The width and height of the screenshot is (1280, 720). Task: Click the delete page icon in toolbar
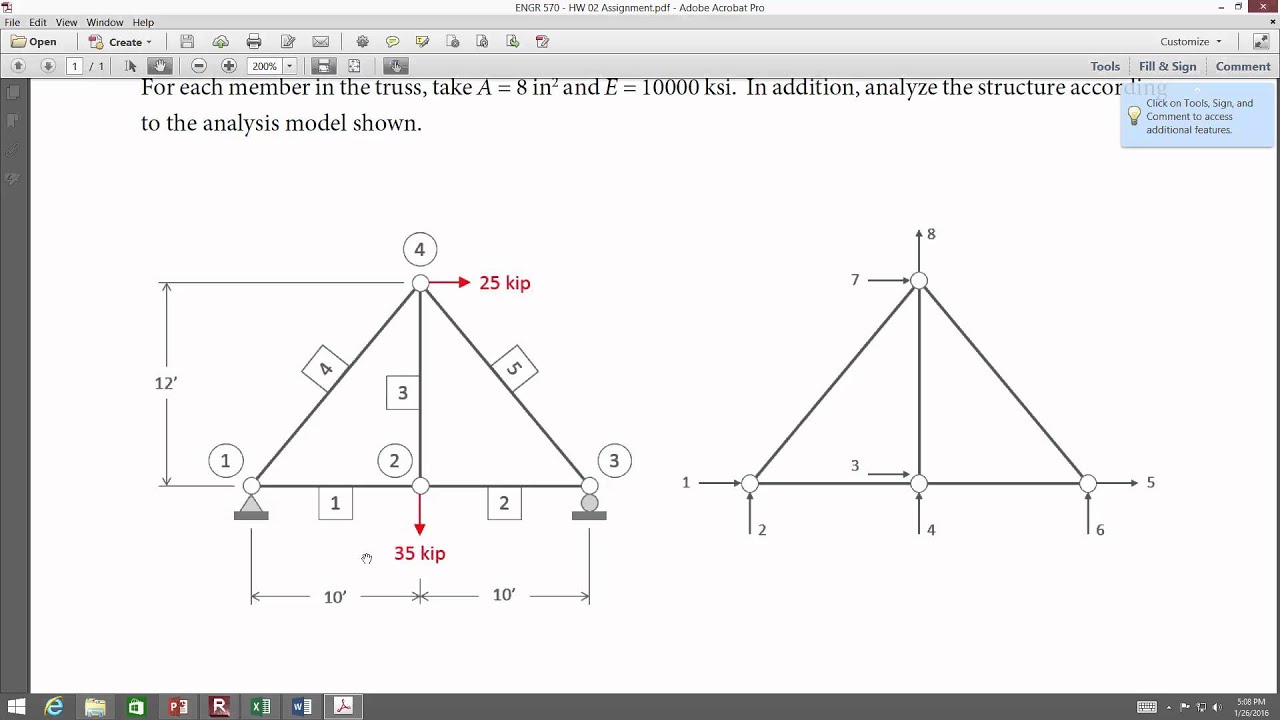point(453,42)
